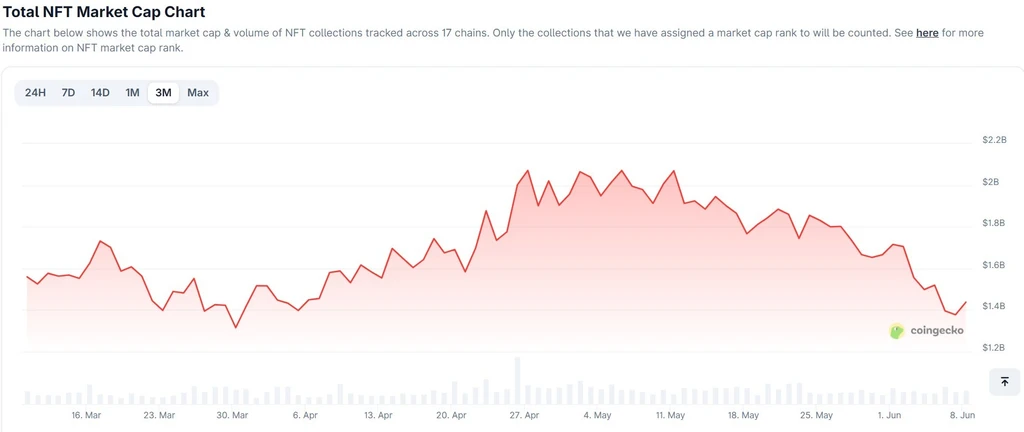Open the 'here' market cap rank link
The height and width of the screenshot is (432, 1024).
(927, 33)
